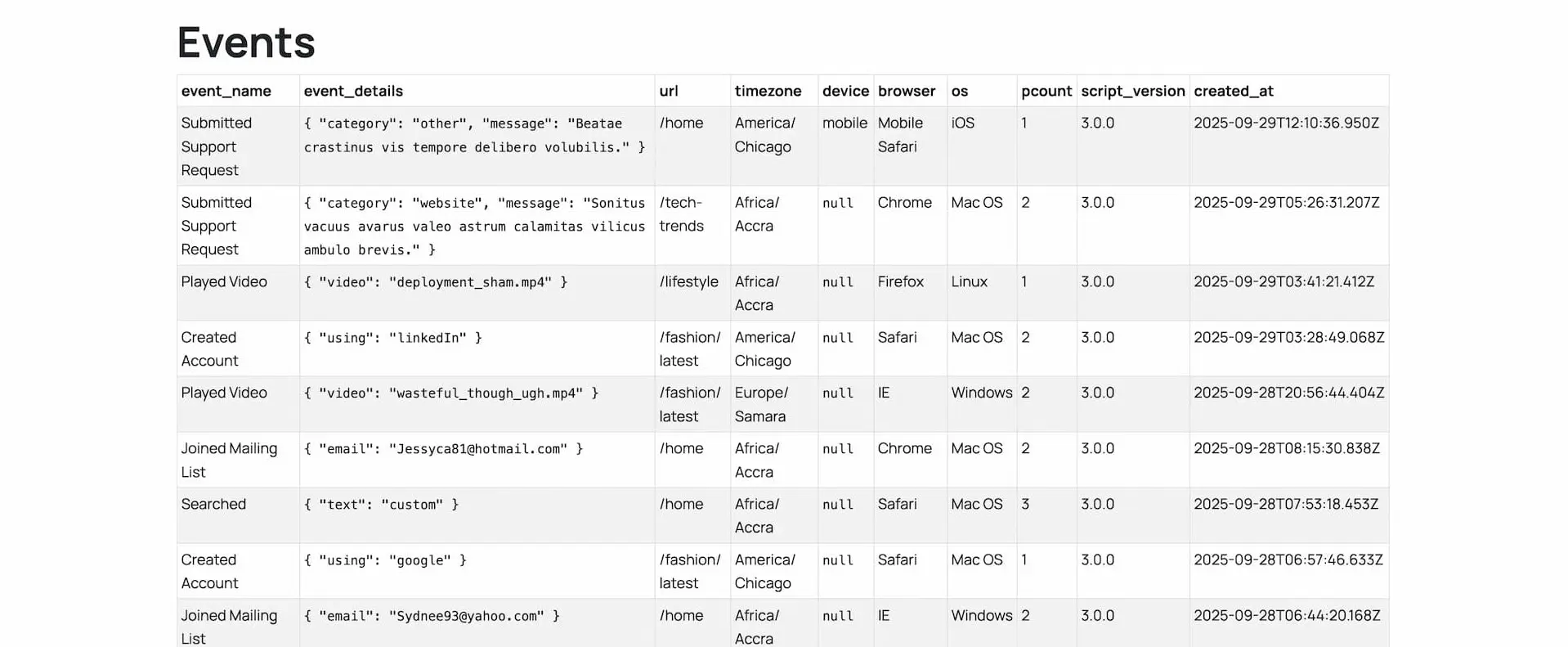Select the created_at column header
Viewport: 1568px width, 647px height.
[1233, 91]
